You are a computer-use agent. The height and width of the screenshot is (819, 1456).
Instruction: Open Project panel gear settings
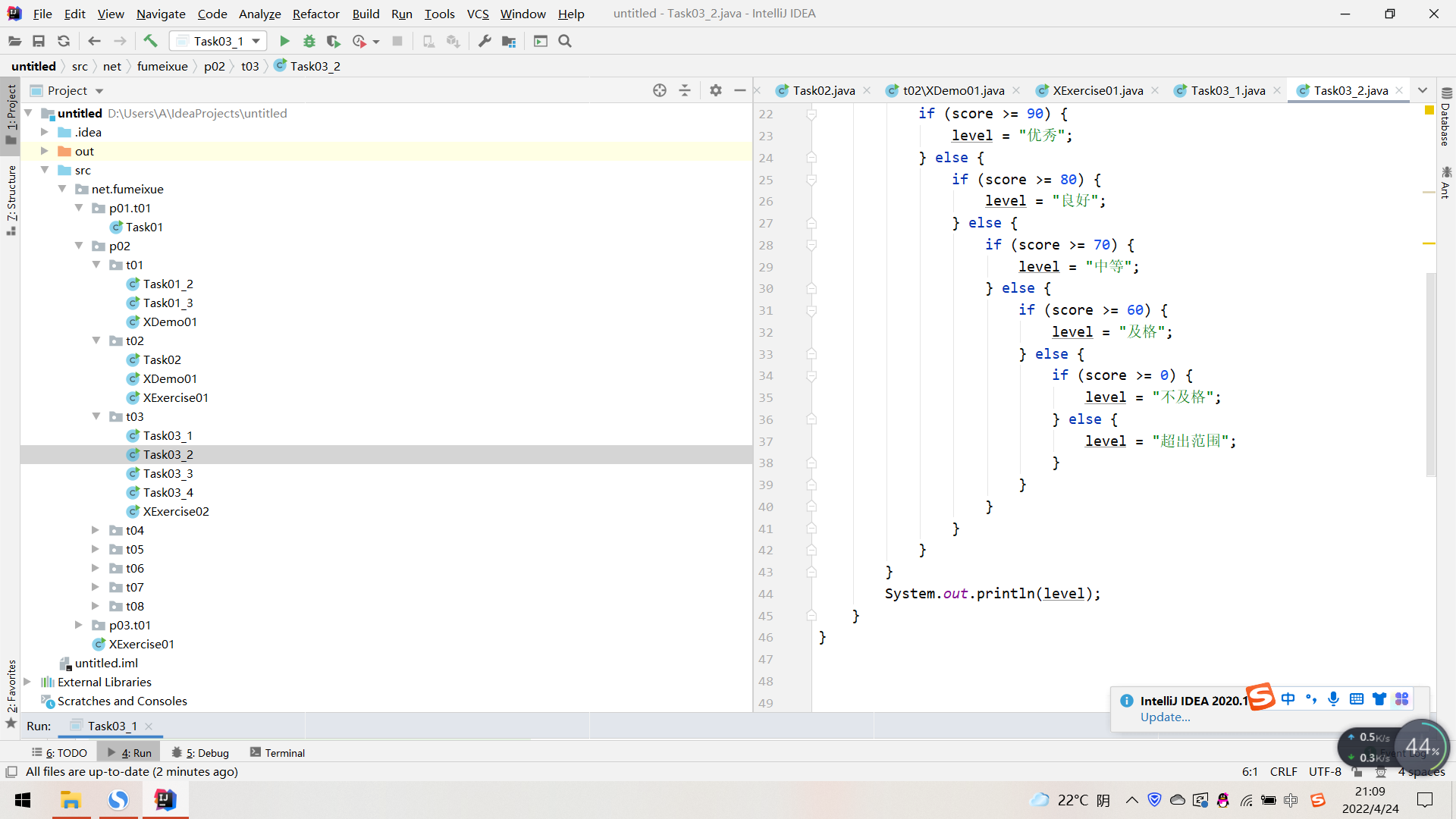click(716, 90)
